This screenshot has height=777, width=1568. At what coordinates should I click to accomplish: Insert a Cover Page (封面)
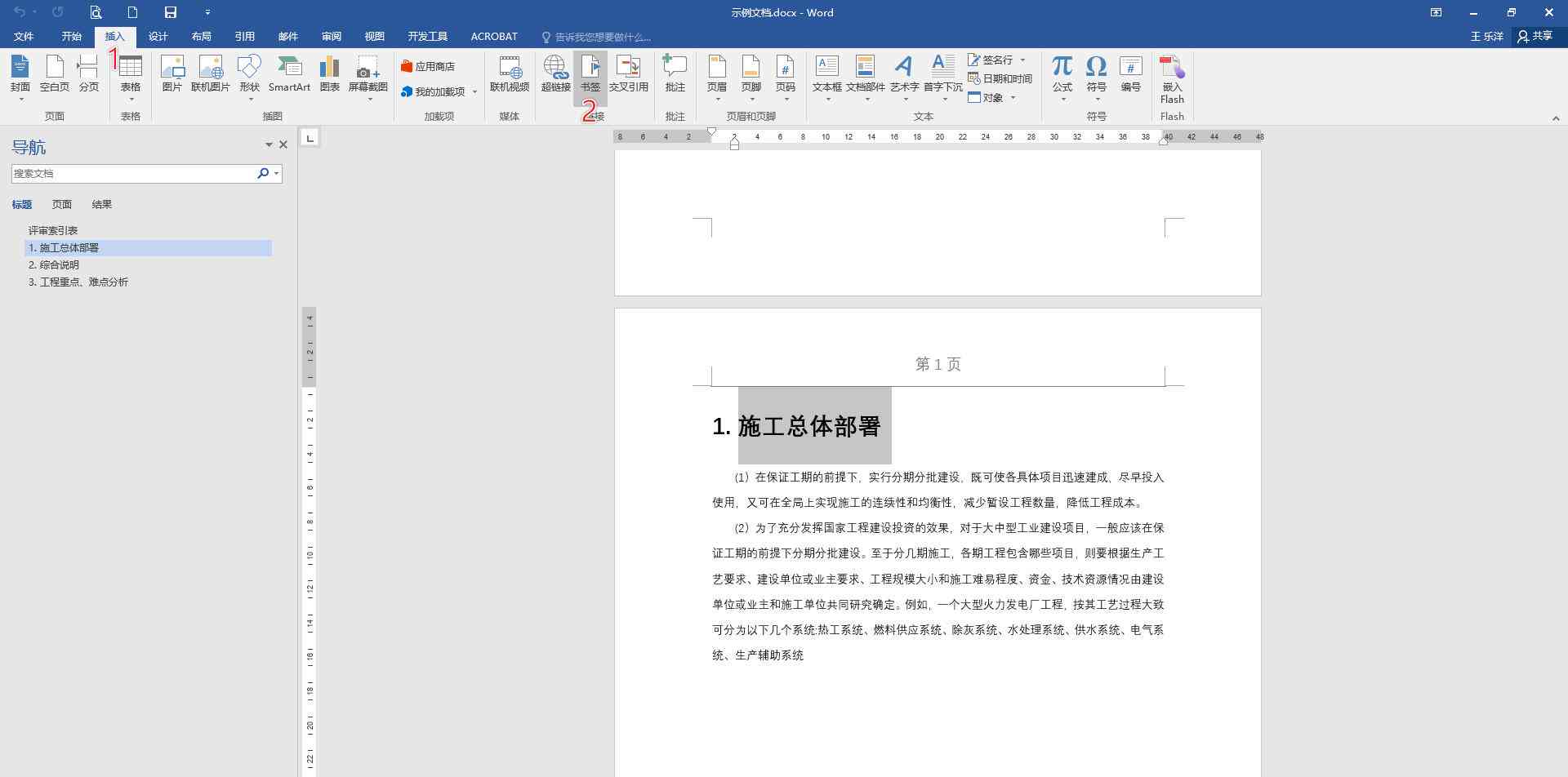pyautogui.click(x=20, y=78)
